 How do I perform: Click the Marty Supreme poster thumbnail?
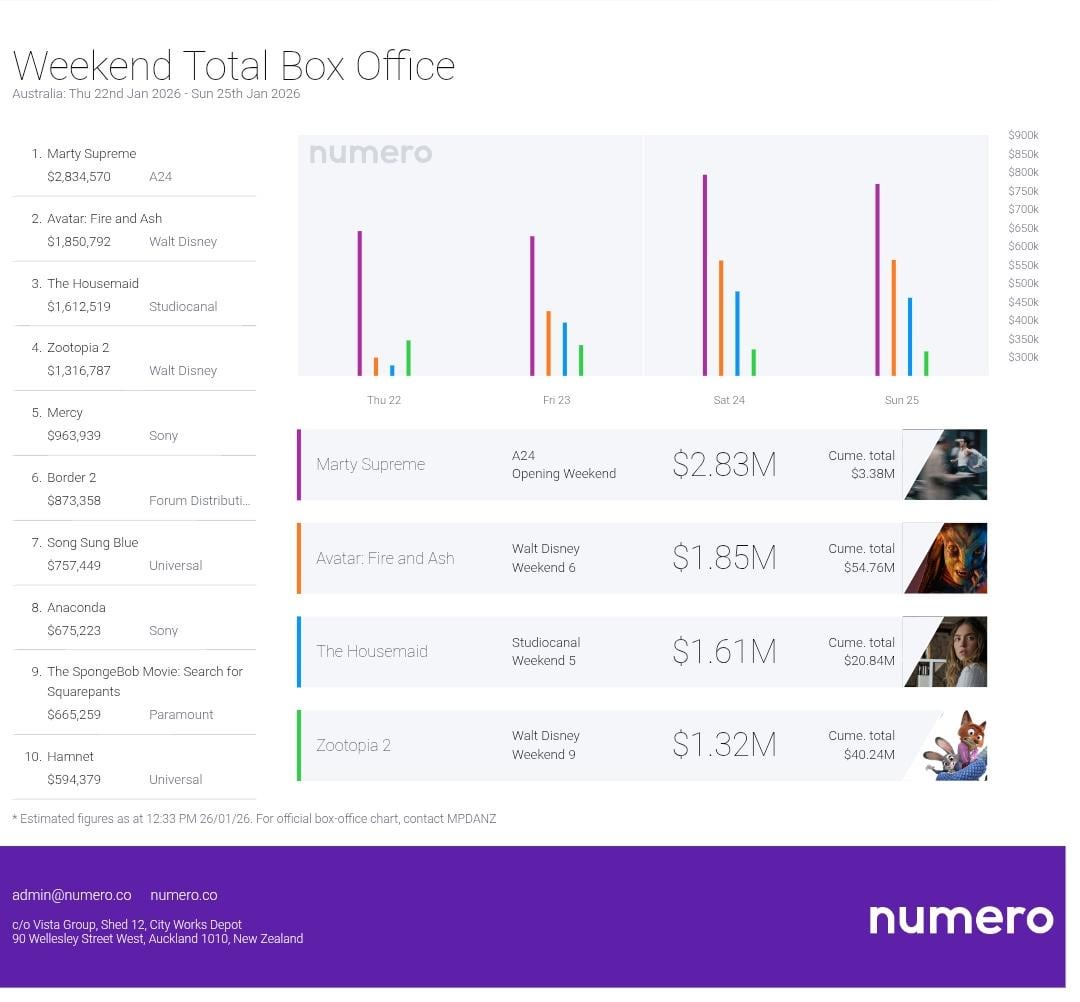945,464
